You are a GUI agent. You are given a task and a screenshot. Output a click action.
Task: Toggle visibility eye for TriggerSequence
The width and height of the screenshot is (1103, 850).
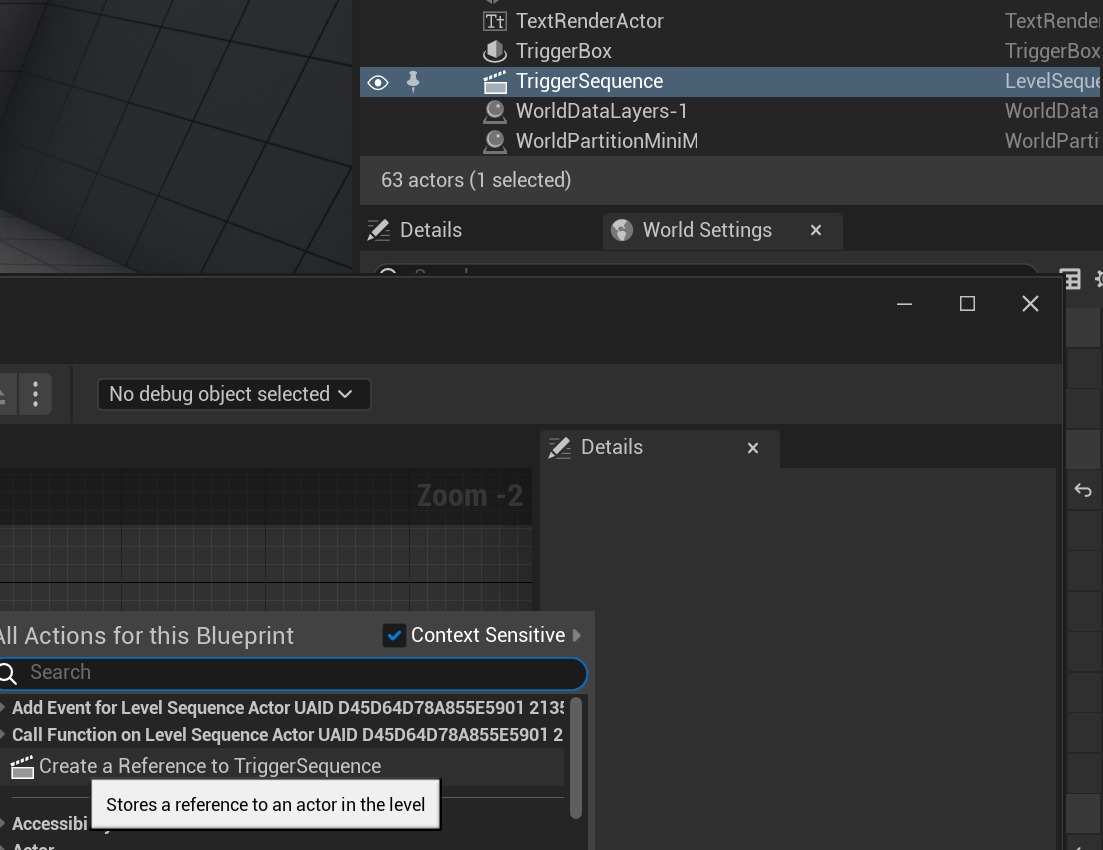pos(378,82)
